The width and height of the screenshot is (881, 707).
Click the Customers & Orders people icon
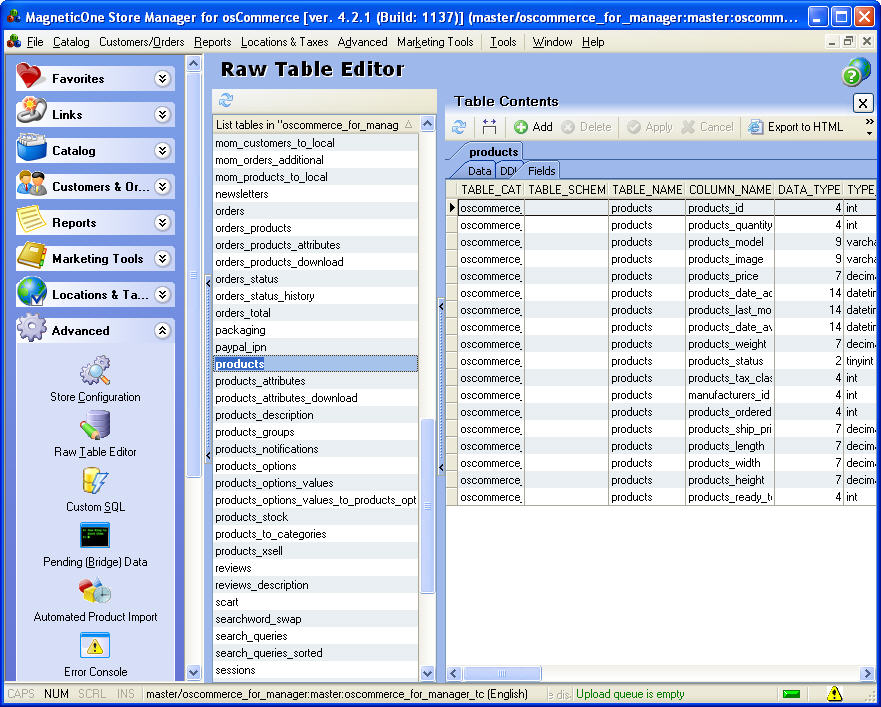tap(31, 183)
